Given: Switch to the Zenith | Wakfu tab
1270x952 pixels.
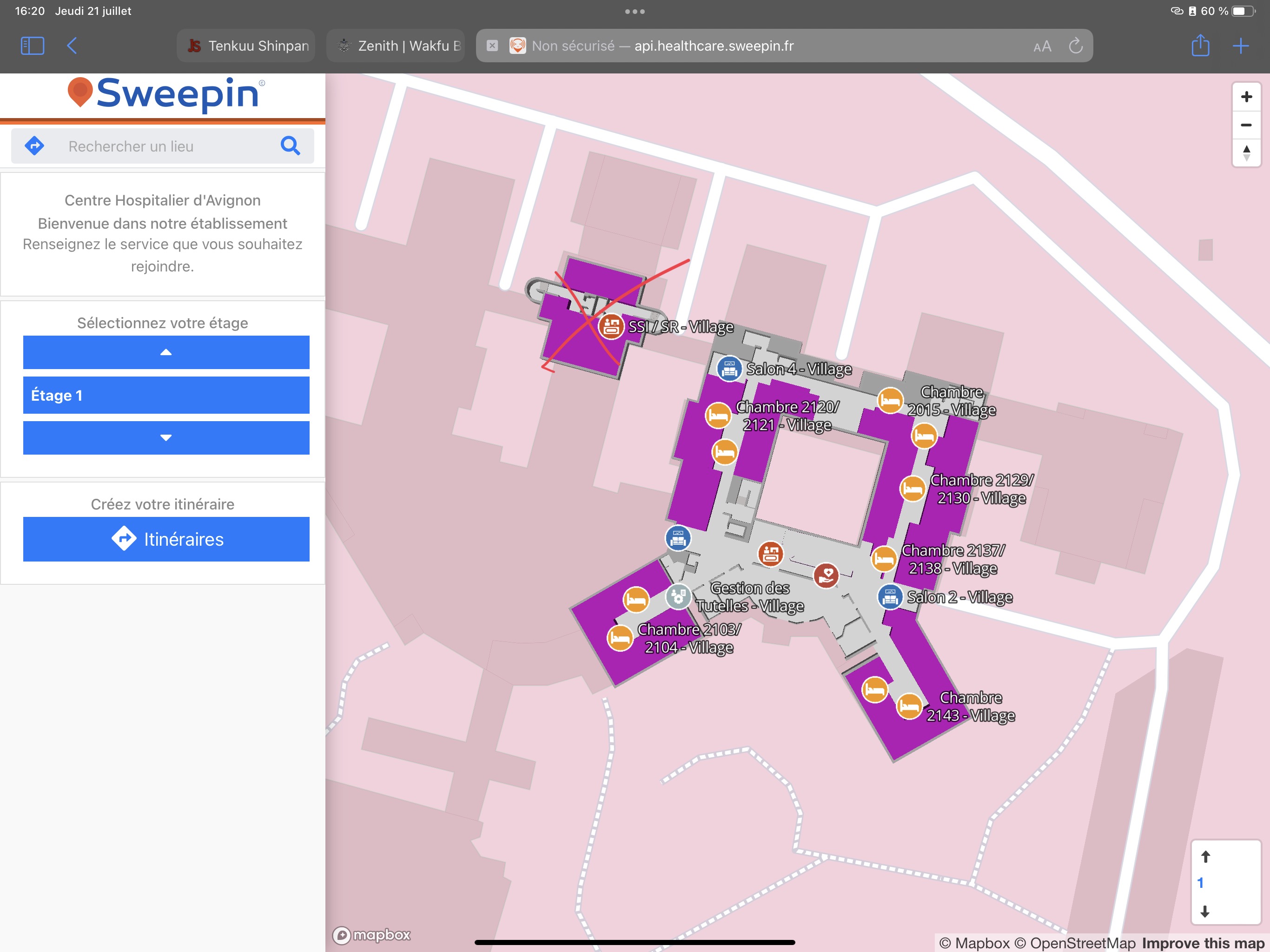Looking at the screenshot, I should tap(396, 46).
